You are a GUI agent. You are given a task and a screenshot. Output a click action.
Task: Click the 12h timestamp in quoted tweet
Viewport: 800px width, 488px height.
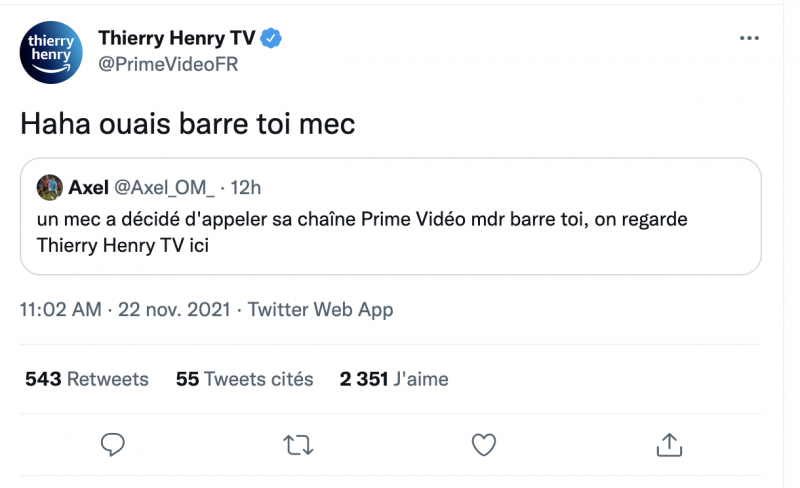point(246,187)
